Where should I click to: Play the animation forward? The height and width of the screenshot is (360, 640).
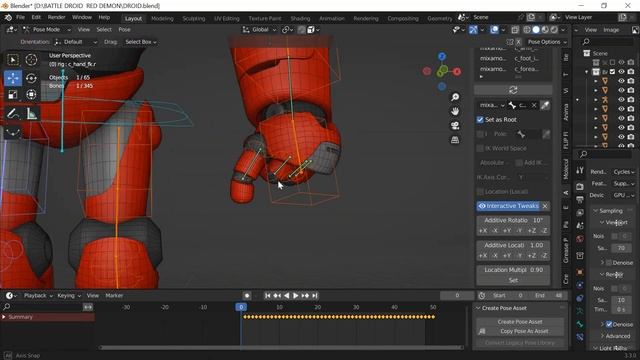pos(296,296)
